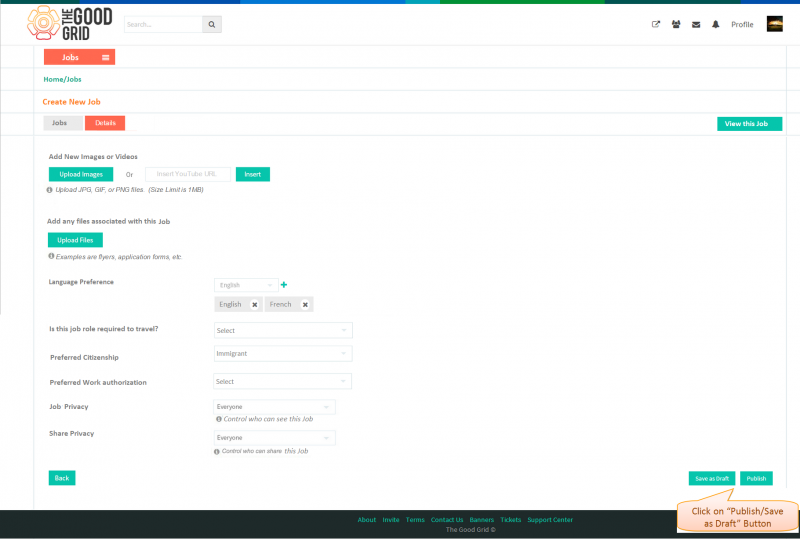Open the notifications bell icon
The height and width of the screenshot is (539, 800).
pos(716,24)
